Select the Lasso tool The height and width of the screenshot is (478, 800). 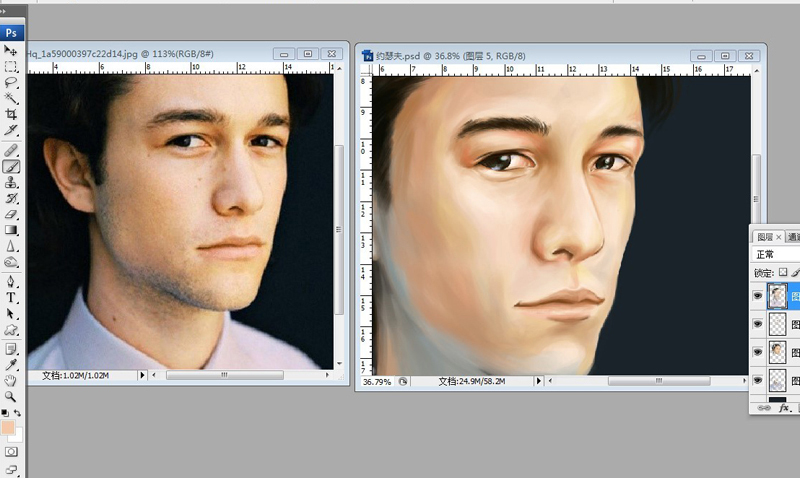coord(10,82)
